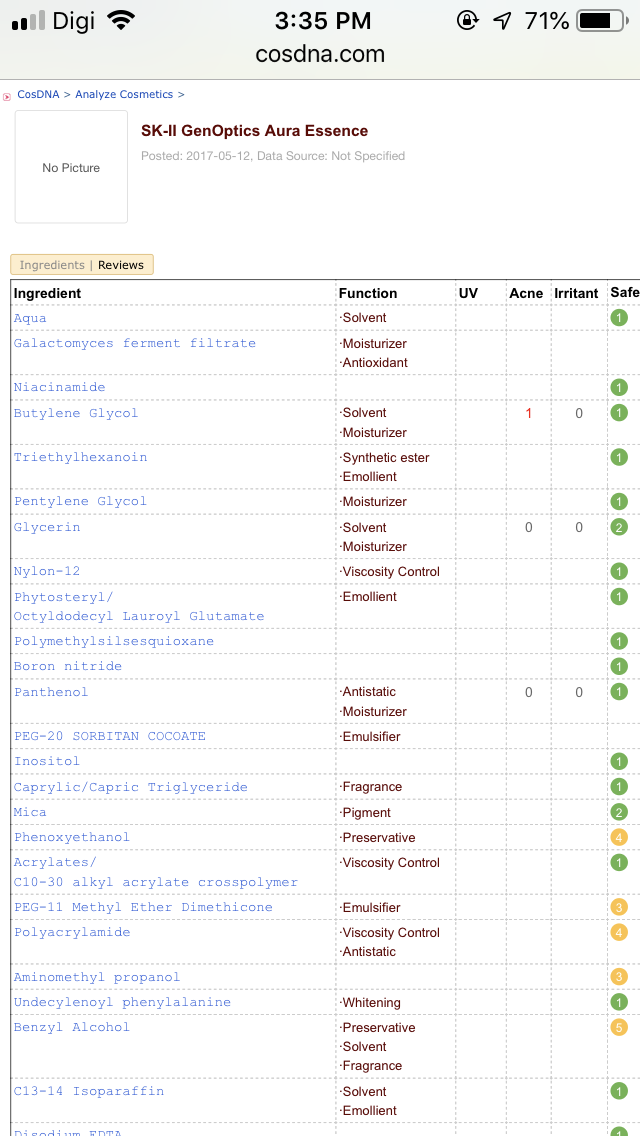
Task: Open the Polyacrylamide ingredient link
Action: coord(72,932)
